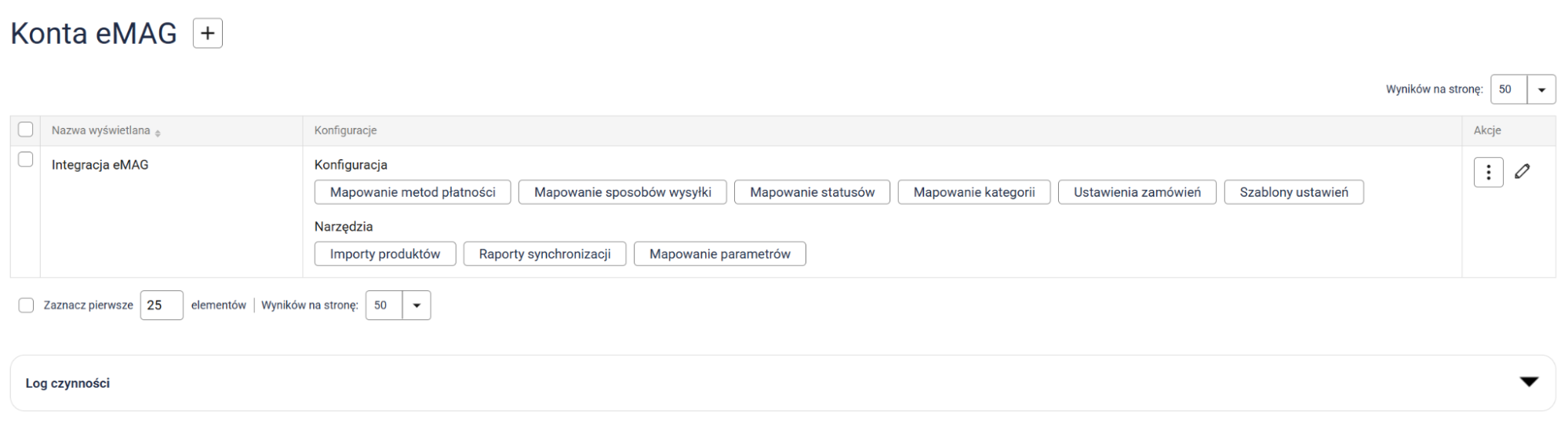Screen dimensions: 1568x423
Task: Click the Zaznacz pierwsze number input field
Action: coord(162,305)
